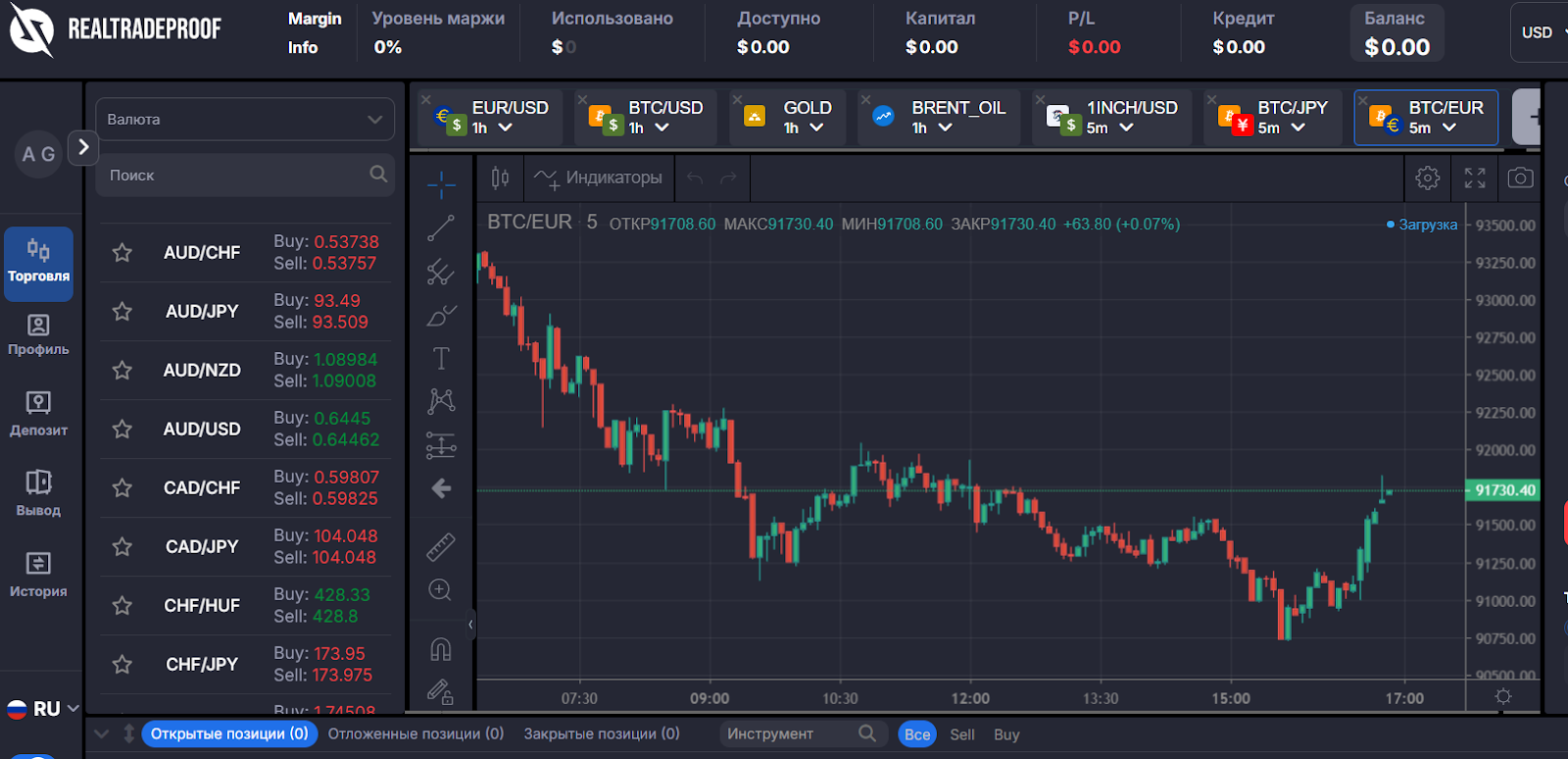
Task: Select the text annotation tool
Action: [441, 359]
